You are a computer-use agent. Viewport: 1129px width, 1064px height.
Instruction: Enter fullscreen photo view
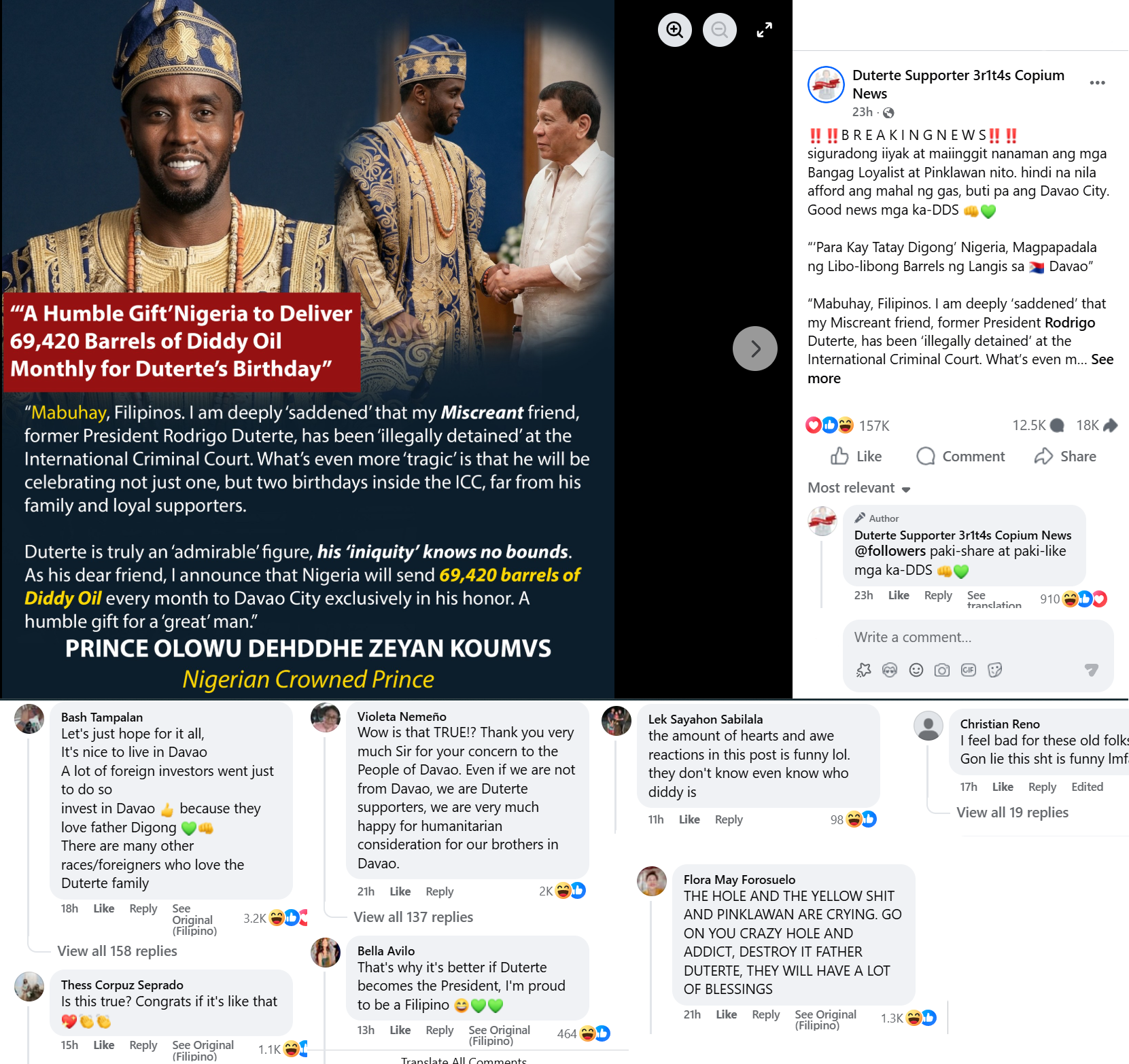pos(764,30)
